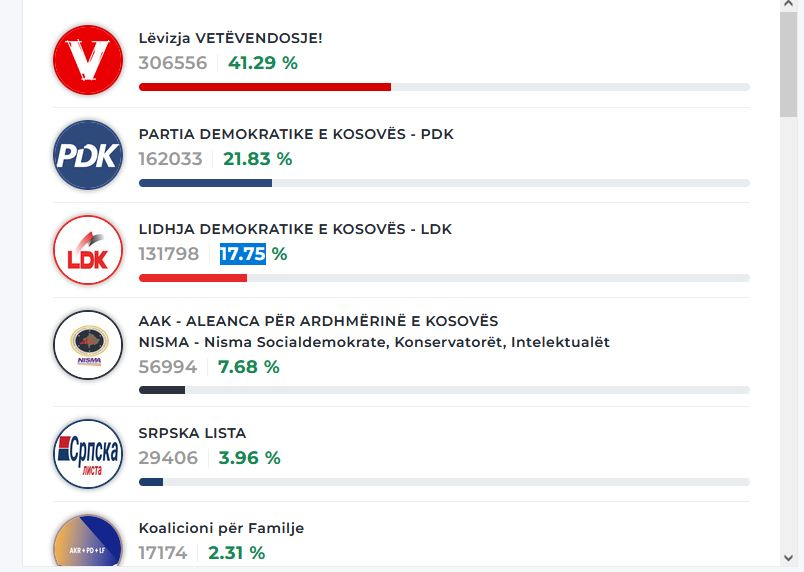Click the scrollbar up arrow
The height and width of the screenshot is (572, 804).
788,6
